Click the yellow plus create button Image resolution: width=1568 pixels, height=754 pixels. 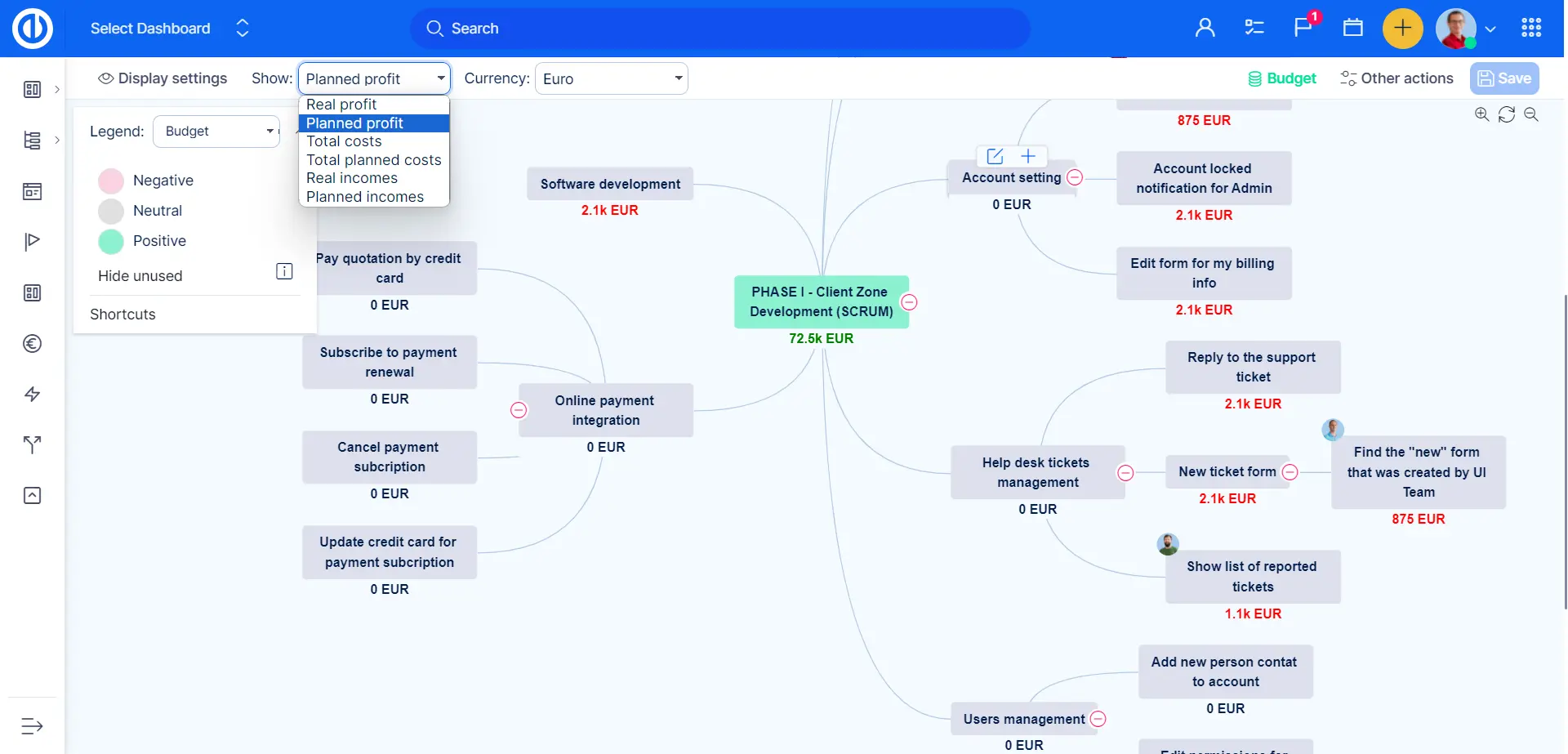coord(1402,28)
